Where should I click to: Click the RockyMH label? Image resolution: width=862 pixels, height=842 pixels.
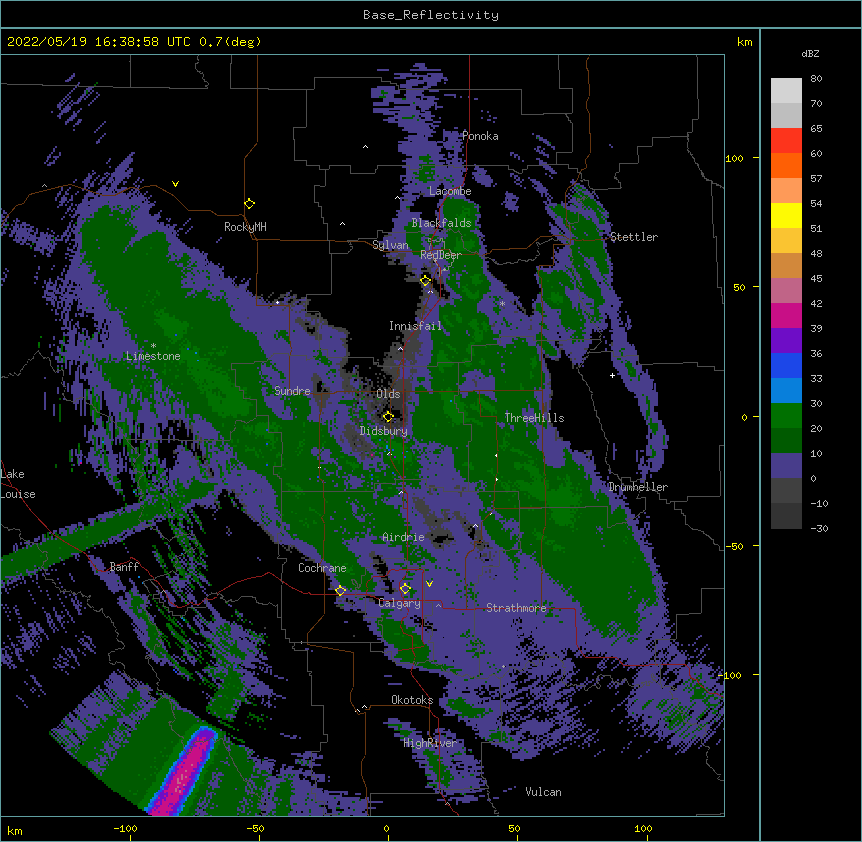tap(245, 227)
